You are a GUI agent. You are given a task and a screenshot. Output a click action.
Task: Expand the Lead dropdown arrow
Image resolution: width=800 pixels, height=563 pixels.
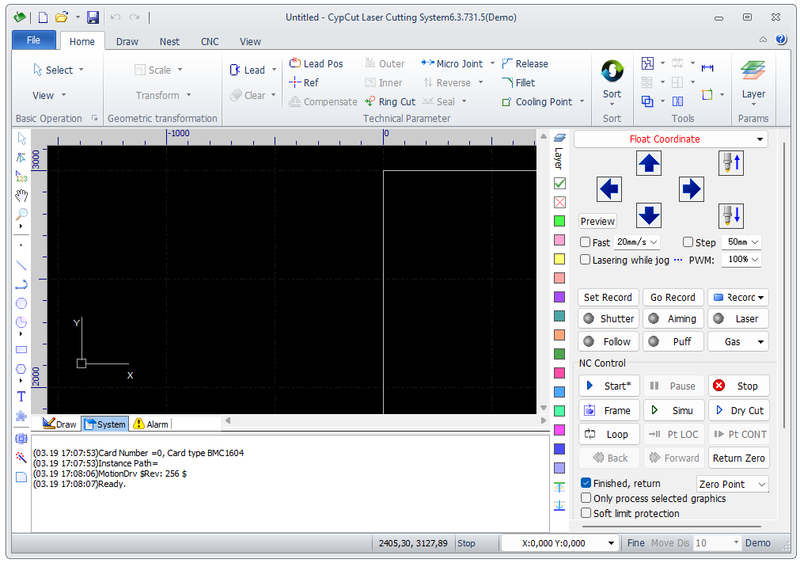pos(274,69)
